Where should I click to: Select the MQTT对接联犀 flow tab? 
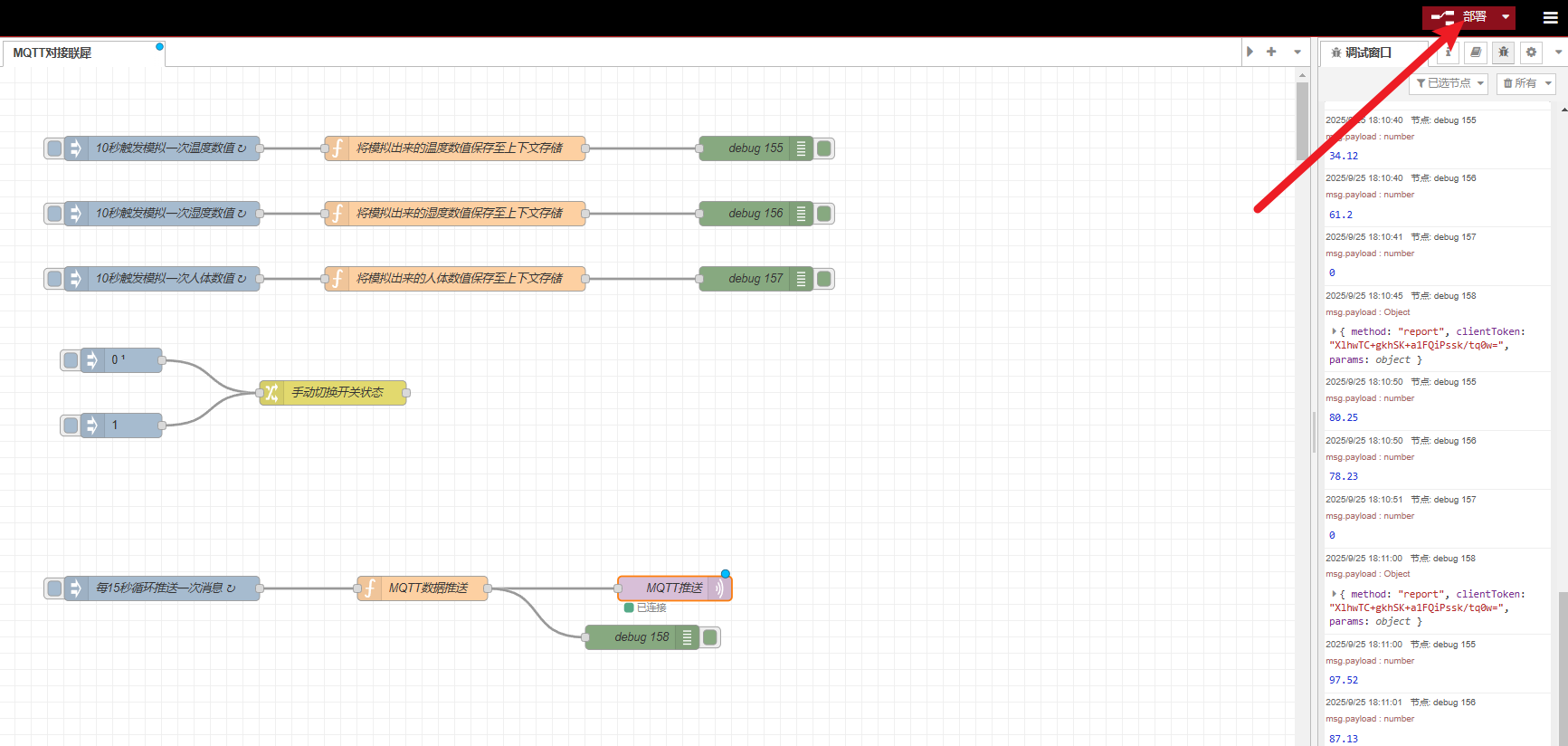coord(52,53)
